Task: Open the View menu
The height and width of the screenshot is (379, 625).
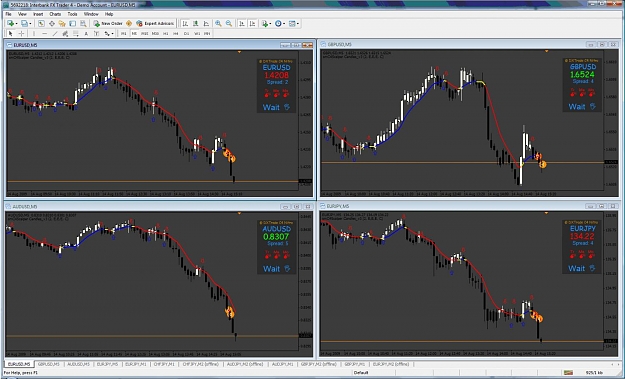Action: click(x=22, y=14)
